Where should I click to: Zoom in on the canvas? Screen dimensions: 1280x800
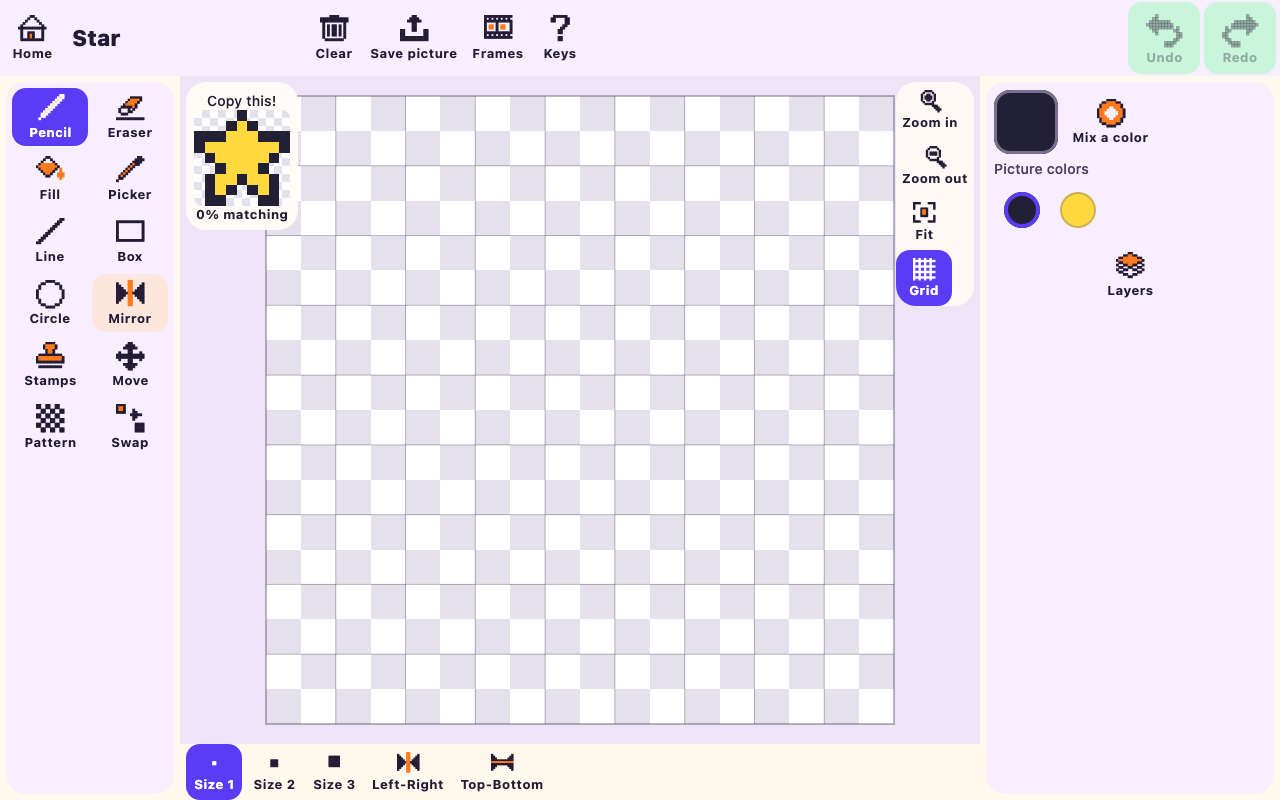(x=930, y=110)
